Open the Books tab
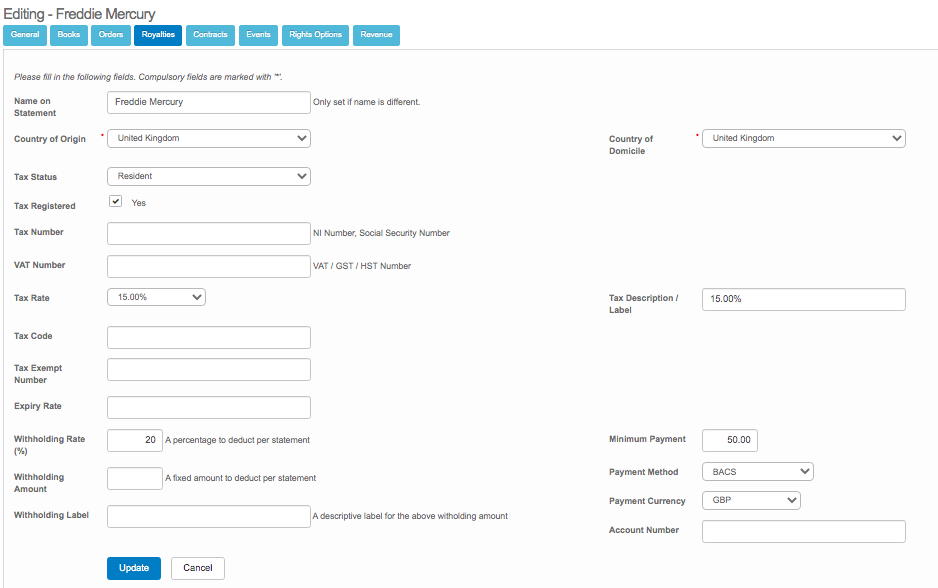Image resolution: width=938 pixels, height=588 pixels. (x=69, y=35)
